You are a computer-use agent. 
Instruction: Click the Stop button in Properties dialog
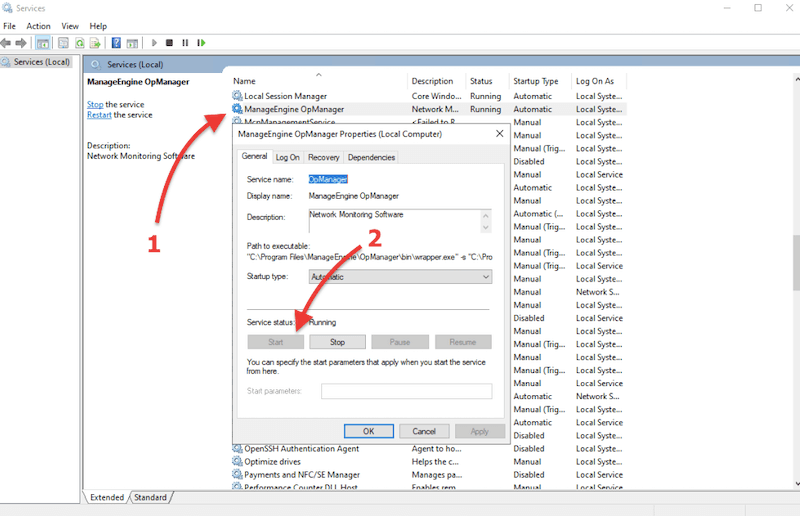pos(337,342)
